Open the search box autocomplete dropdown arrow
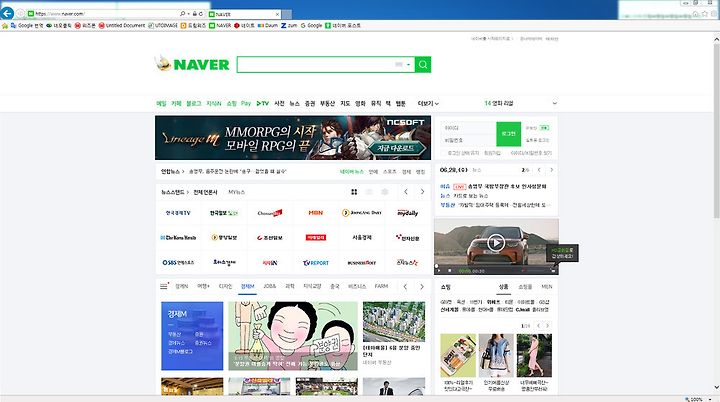720x402 pixels. pos(408,65)
